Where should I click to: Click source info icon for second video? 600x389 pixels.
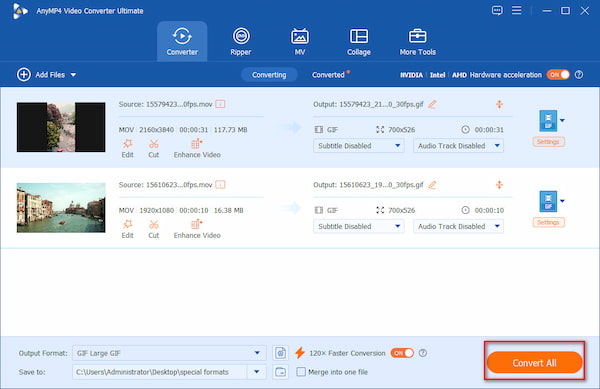click(x=220, y=185)
